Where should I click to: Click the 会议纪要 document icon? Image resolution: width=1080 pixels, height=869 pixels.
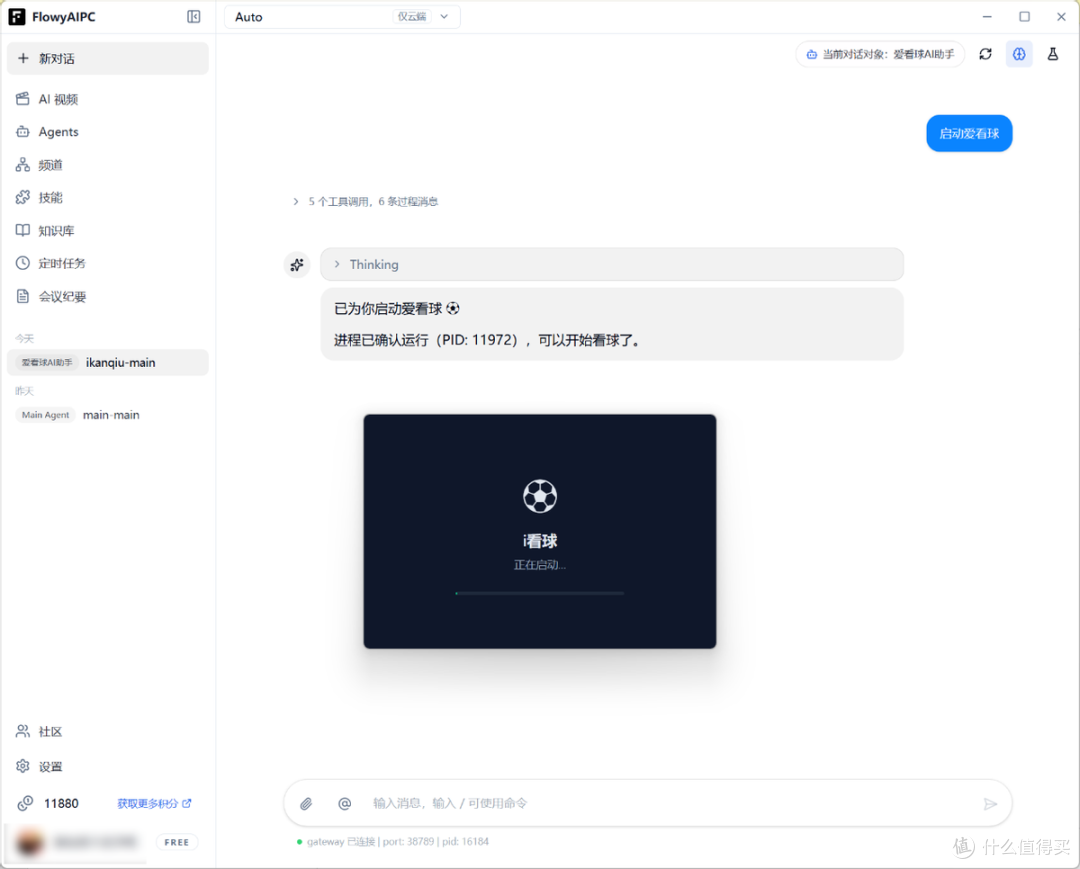pyautogui.click(x=23, y=296)
